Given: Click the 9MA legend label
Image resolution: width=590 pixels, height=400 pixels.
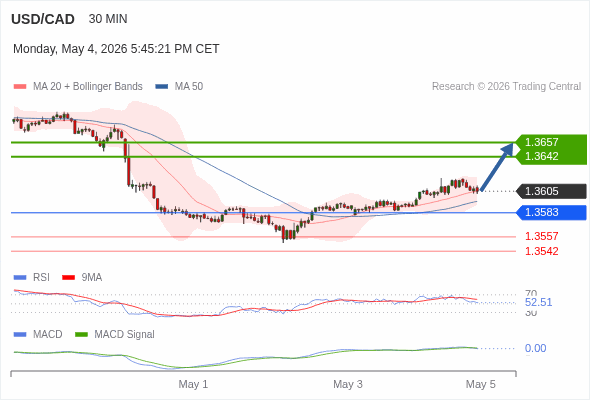Looking at the screenshot, I should coord(92,277).
